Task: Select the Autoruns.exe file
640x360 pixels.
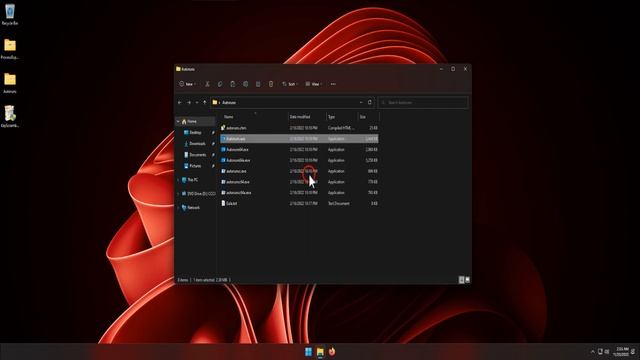Action: pyautogui.click(x=299, y=139)
